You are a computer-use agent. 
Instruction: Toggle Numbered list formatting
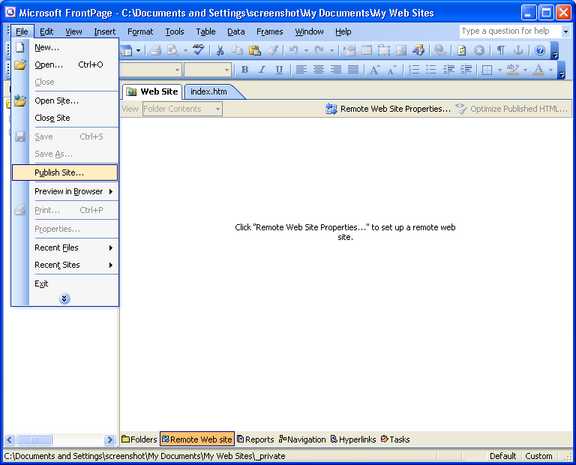pyautogui.click(x=414, y=69)
